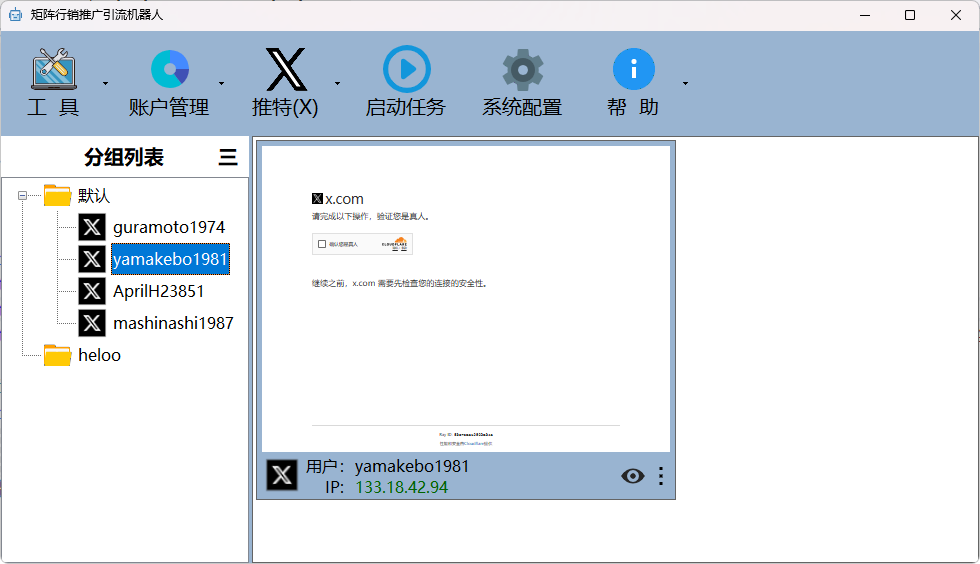The height and width of the screenshot is (564, 980).
Task: Minimize the application window
Action: click(865, 15)
